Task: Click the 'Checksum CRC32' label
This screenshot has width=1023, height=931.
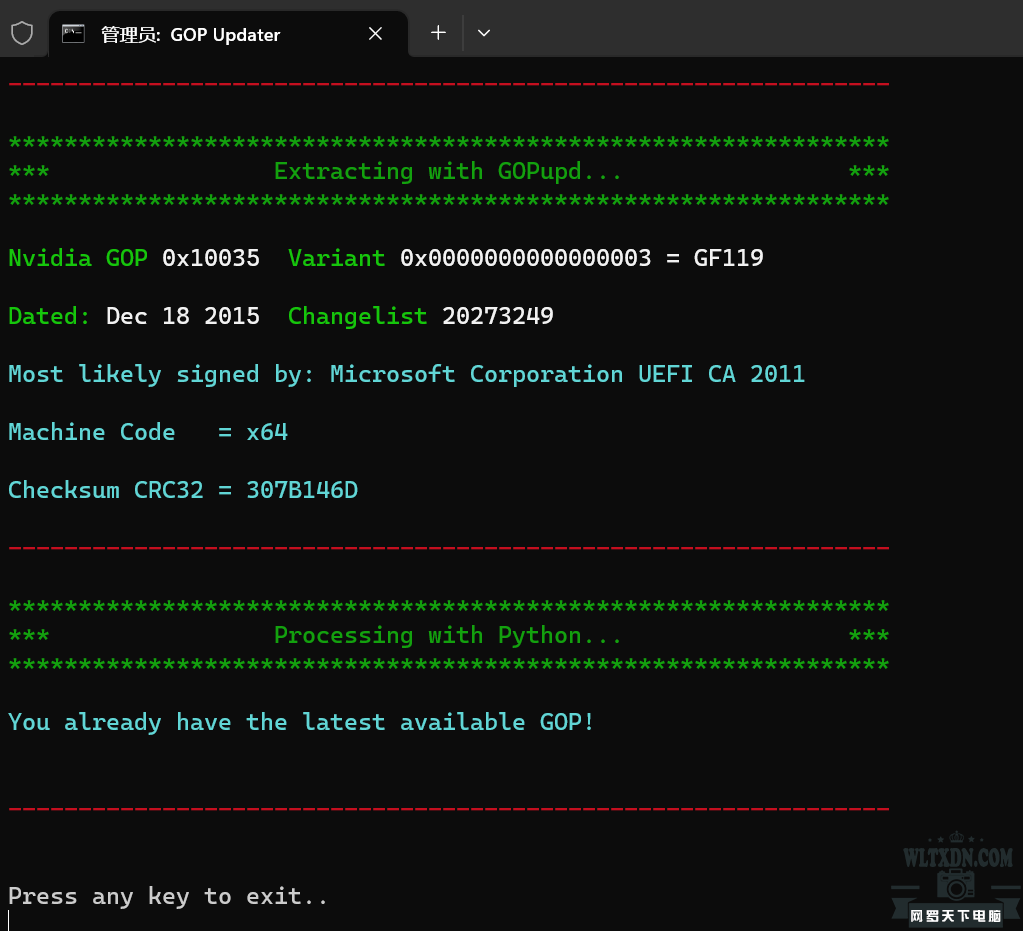Action: (x=106, y=490)
